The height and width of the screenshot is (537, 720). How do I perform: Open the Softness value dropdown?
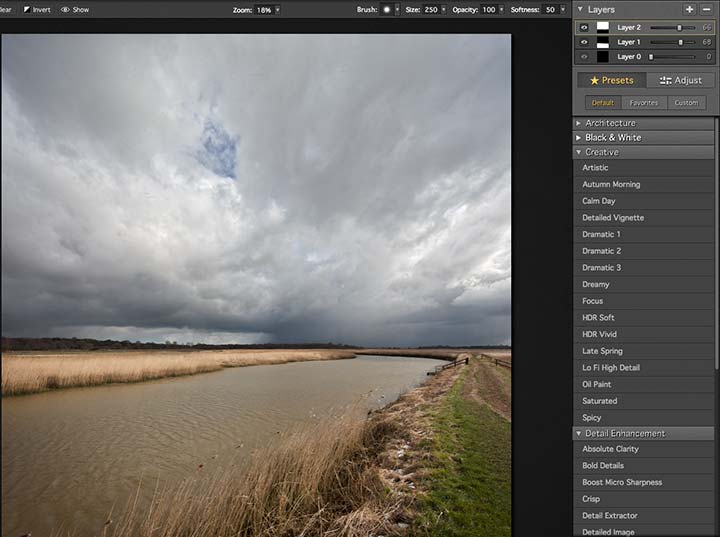[562, 10]
